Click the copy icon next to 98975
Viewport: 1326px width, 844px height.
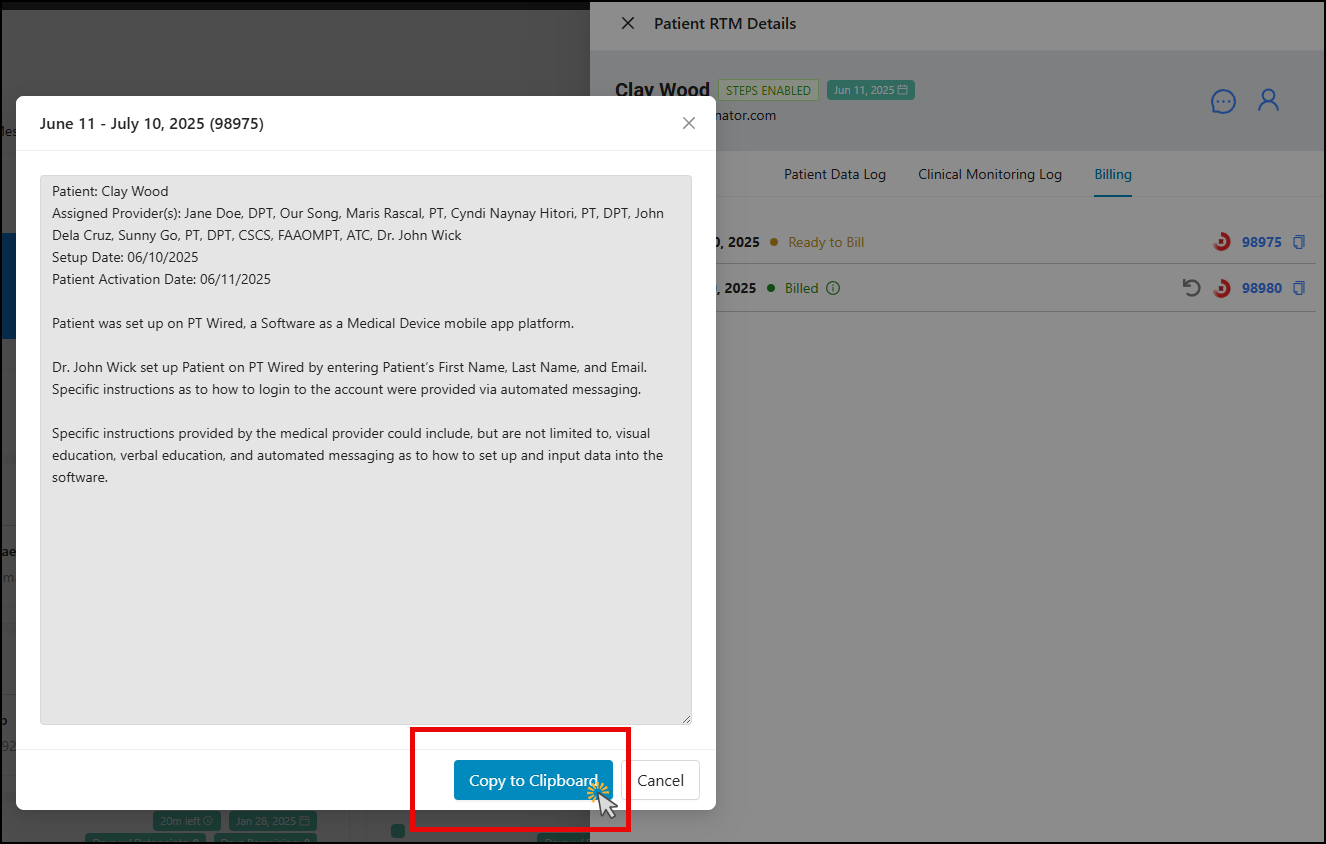(1299, 242)
